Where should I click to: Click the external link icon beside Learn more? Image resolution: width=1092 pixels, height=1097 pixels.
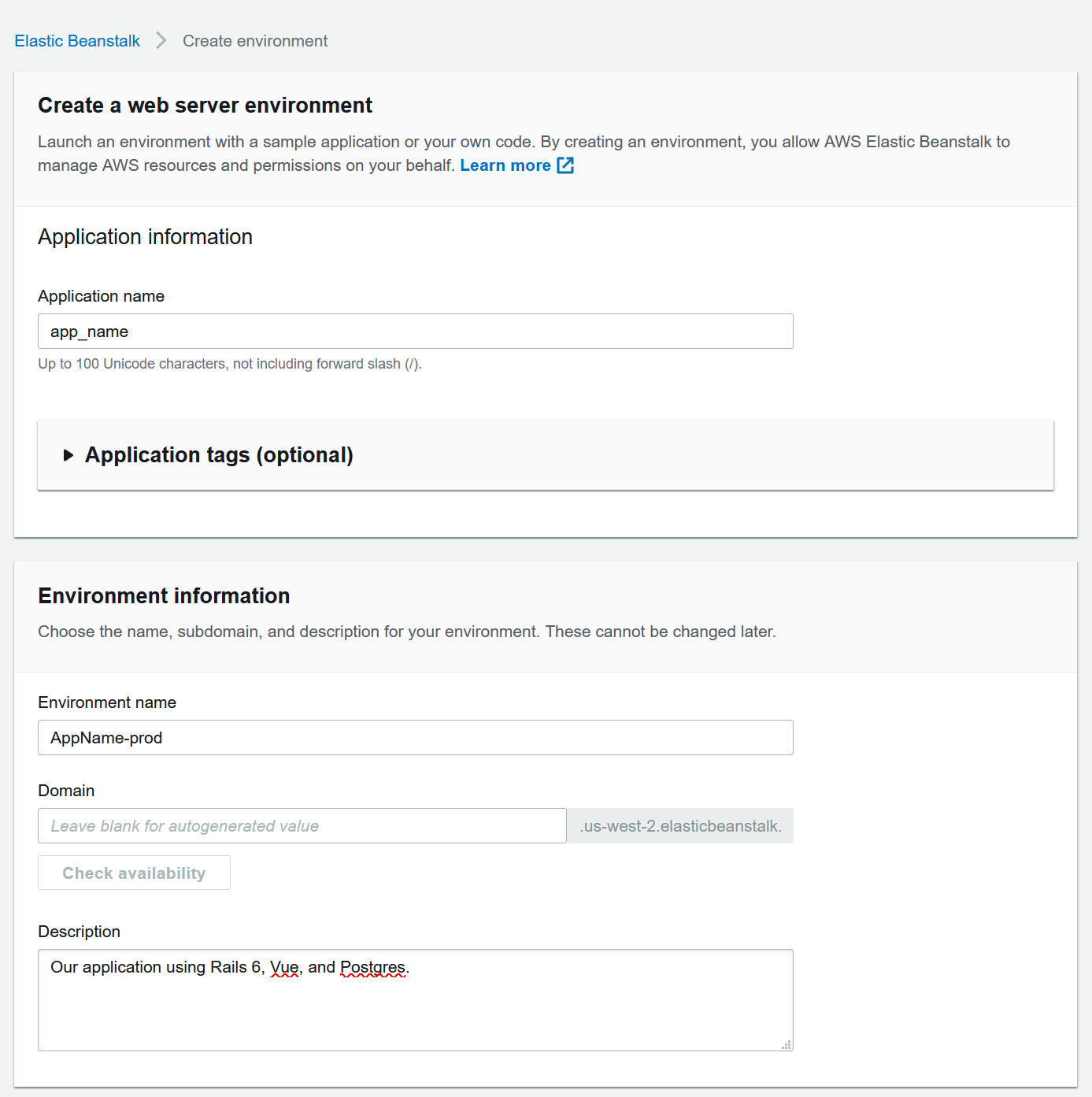565,165
